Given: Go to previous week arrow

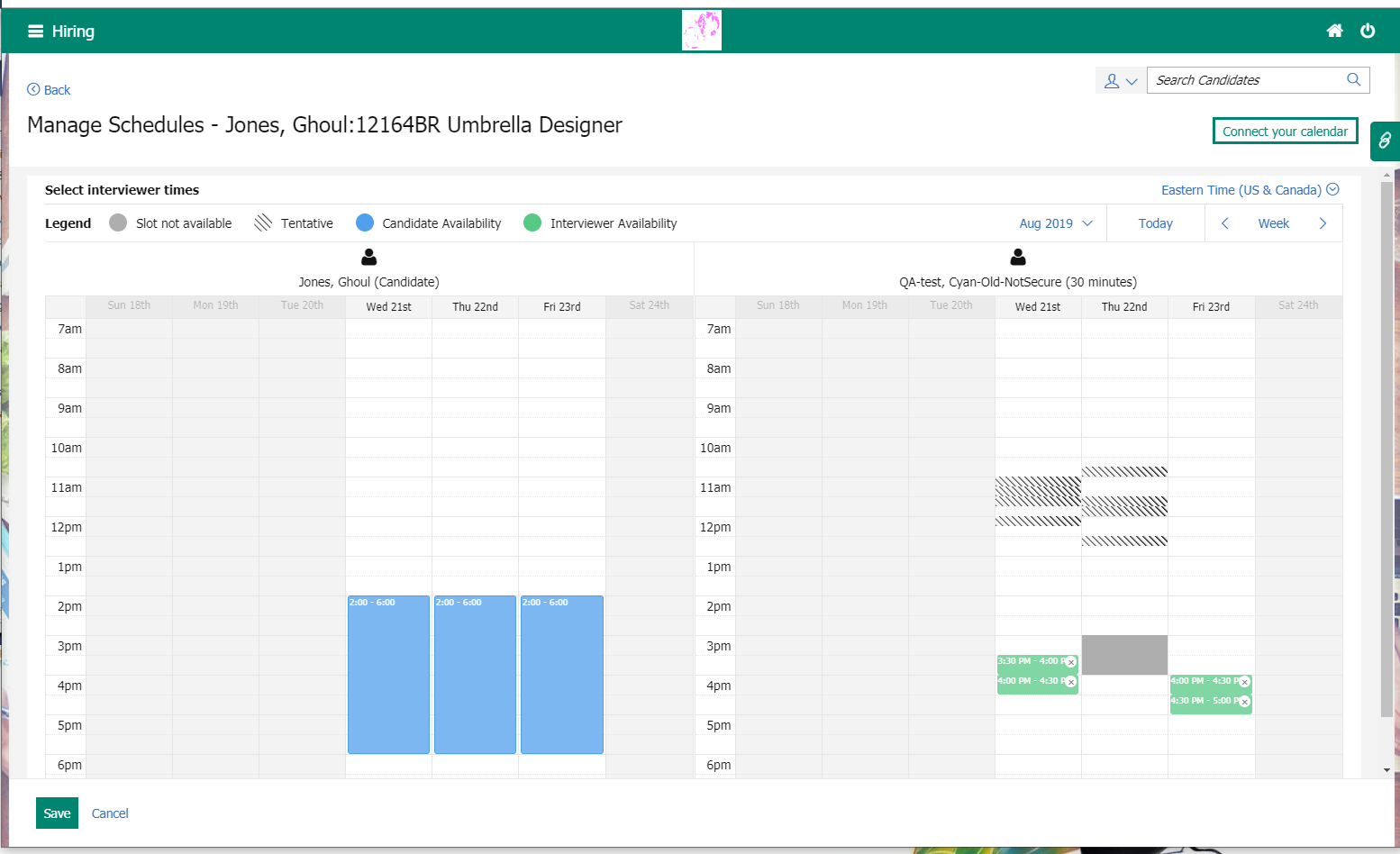Looking at the screenshot, I should point(1224,223).
